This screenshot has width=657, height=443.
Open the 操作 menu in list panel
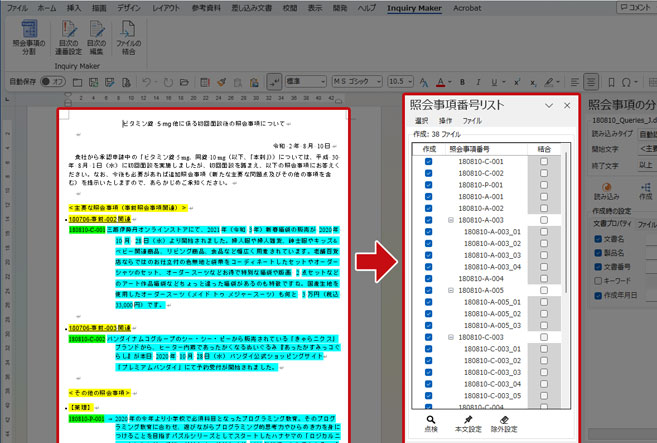[x=446, y=120]
